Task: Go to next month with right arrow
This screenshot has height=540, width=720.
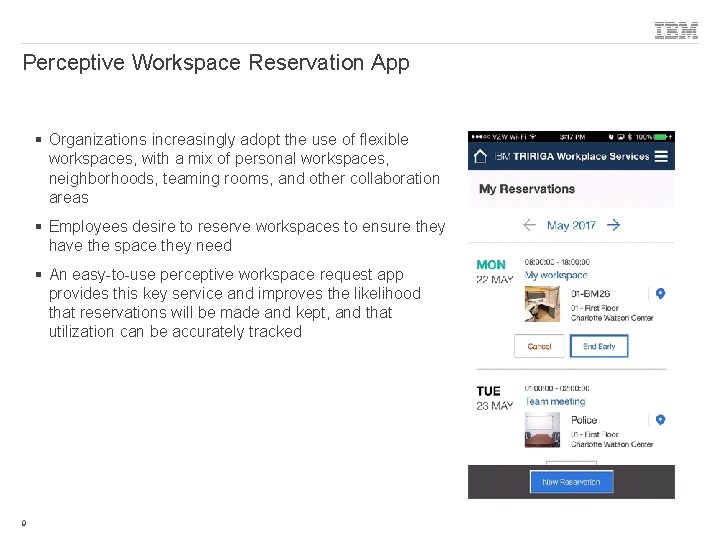Action: (613, 225)
